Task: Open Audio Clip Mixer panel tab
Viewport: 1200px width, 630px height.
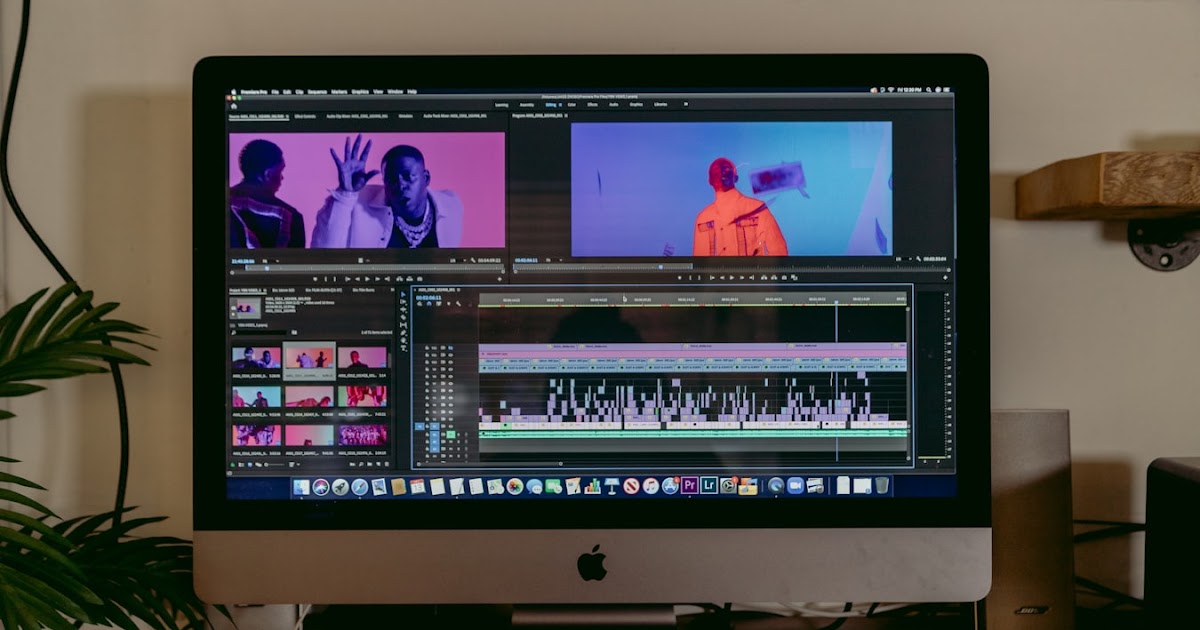Action: [x=356, y=116]
